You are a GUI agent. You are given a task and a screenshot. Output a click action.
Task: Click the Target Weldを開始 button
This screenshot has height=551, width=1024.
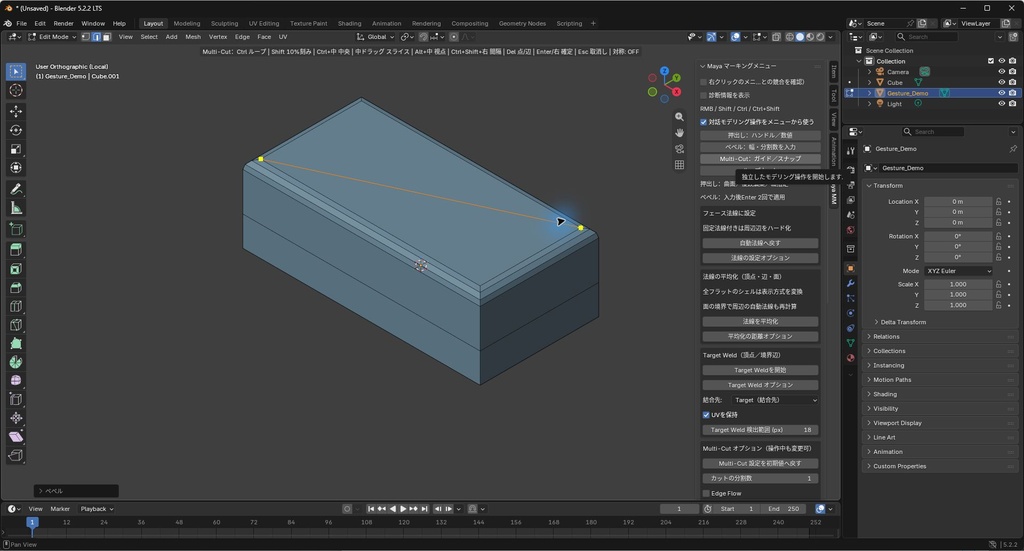point(760,370)
